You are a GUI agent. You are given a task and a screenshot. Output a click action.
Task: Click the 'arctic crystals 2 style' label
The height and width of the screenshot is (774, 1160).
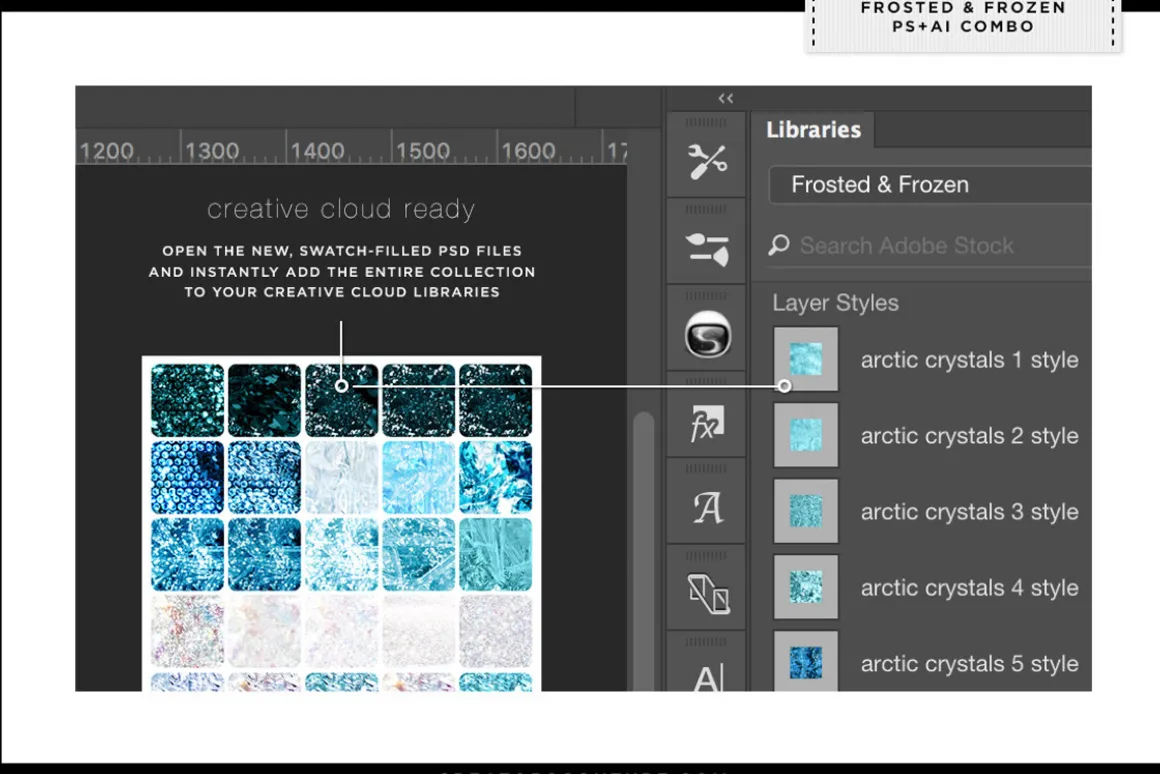(x=969, y=436)
